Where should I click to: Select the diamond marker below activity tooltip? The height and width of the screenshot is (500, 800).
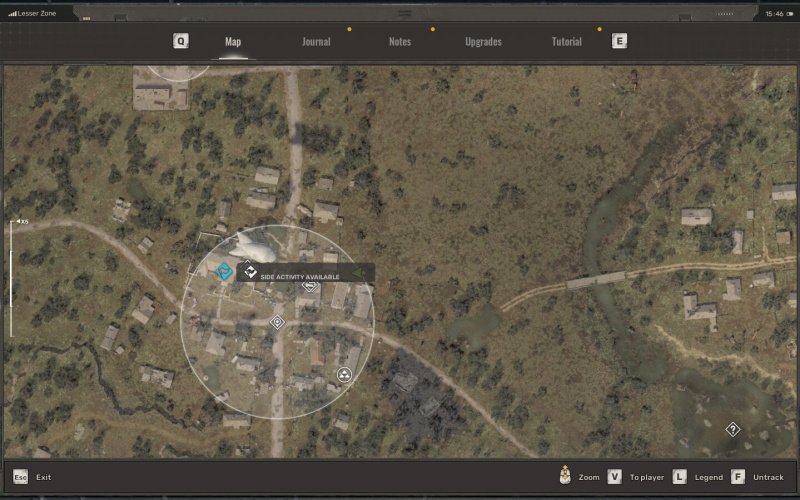[x=310, y=286]
